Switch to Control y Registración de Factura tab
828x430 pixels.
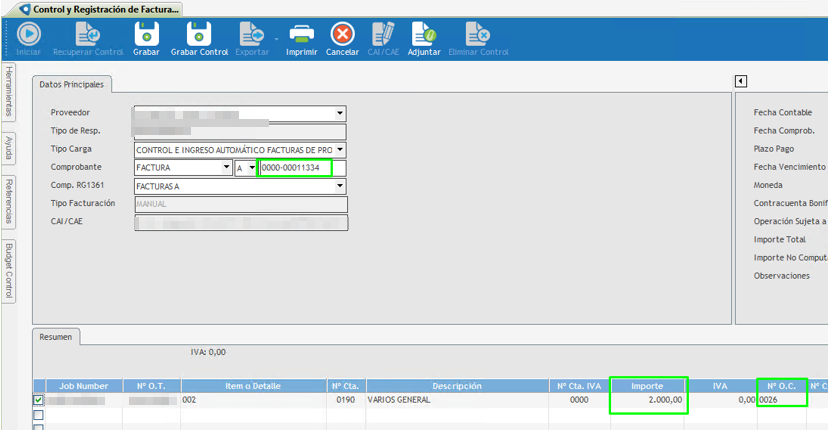pos(100,9)
